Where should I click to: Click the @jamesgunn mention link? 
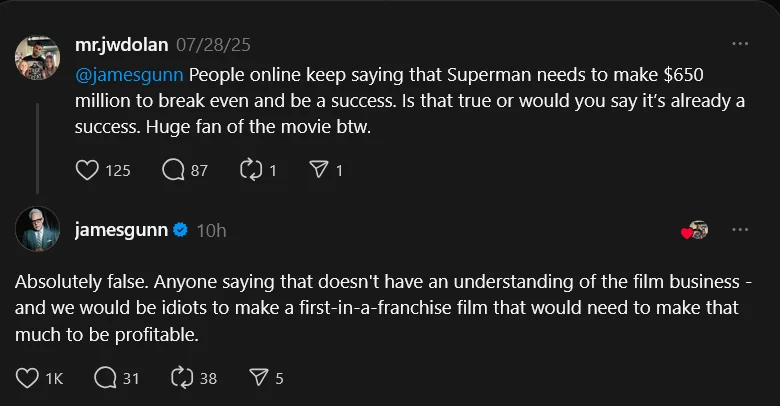[x=129, y=74]
